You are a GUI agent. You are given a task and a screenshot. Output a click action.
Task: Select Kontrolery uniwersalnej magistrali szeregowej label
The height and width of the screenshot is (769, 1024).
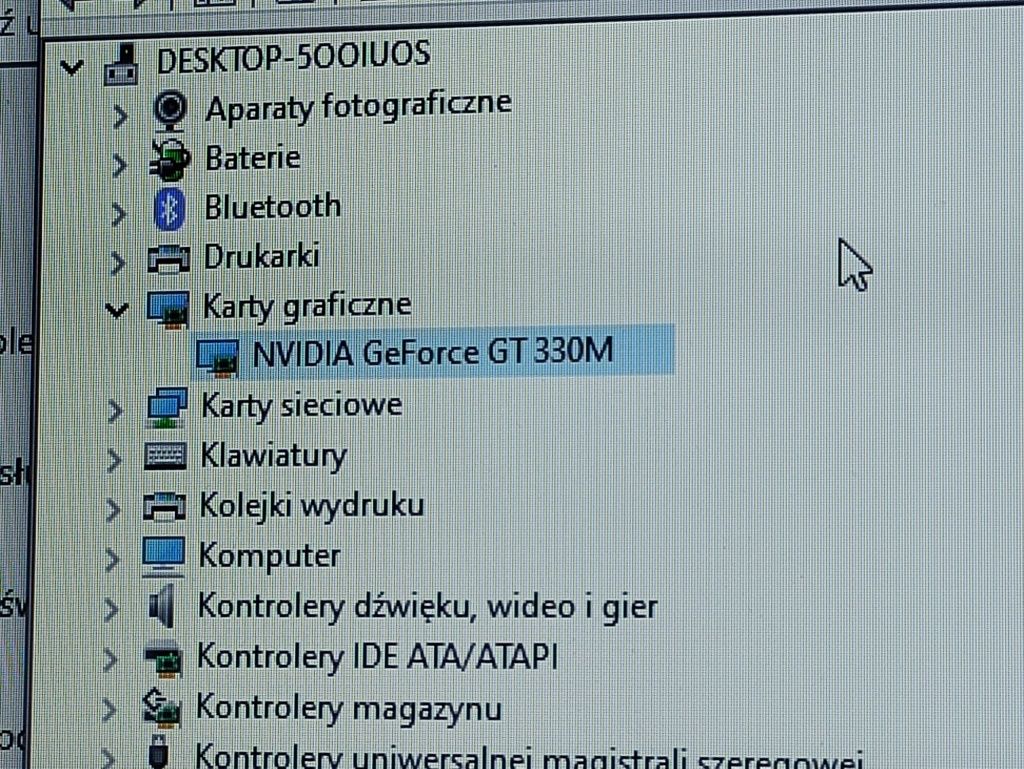click(x=529, y=757)
